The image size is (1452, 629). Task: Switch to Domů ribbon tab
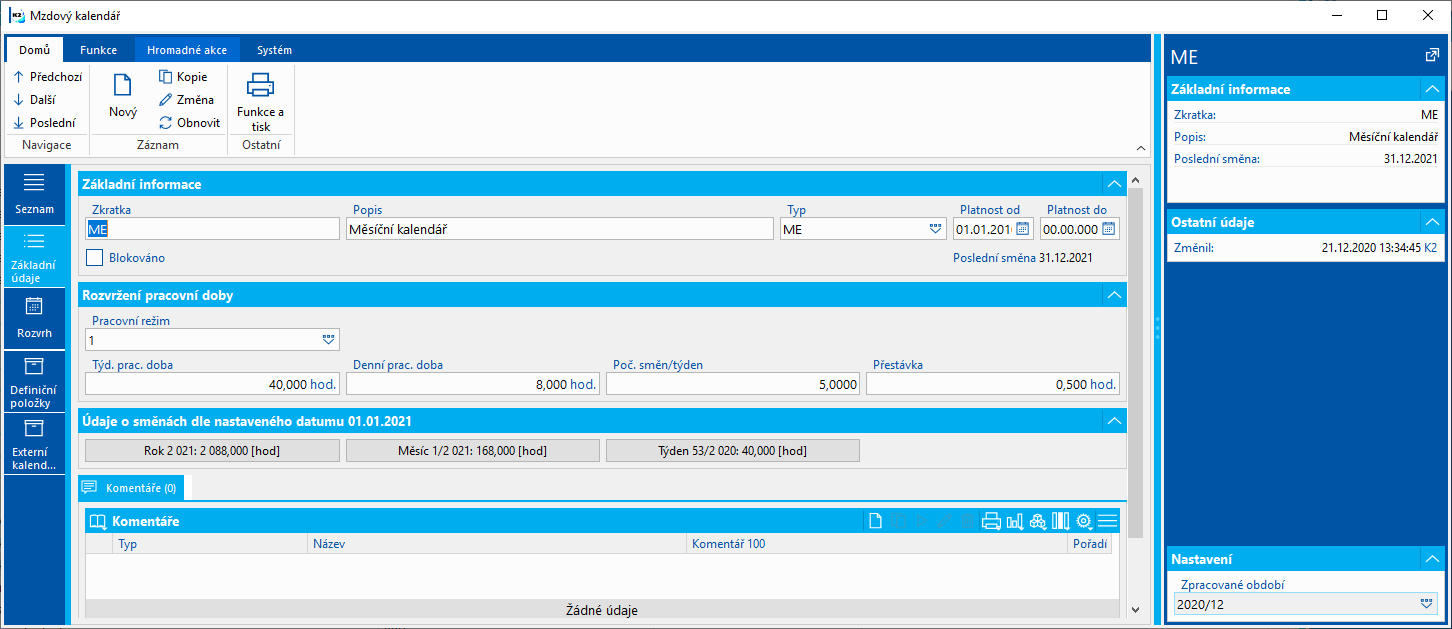point(34,50)
